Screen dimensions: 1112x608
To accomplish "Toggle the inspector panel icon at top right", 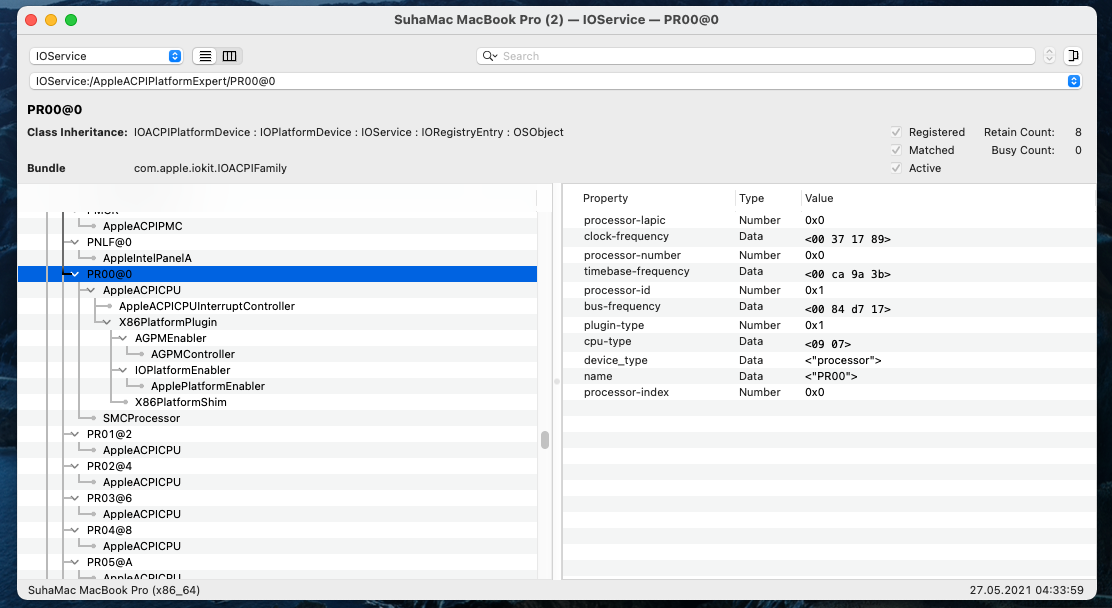I will click(1073, 56).
